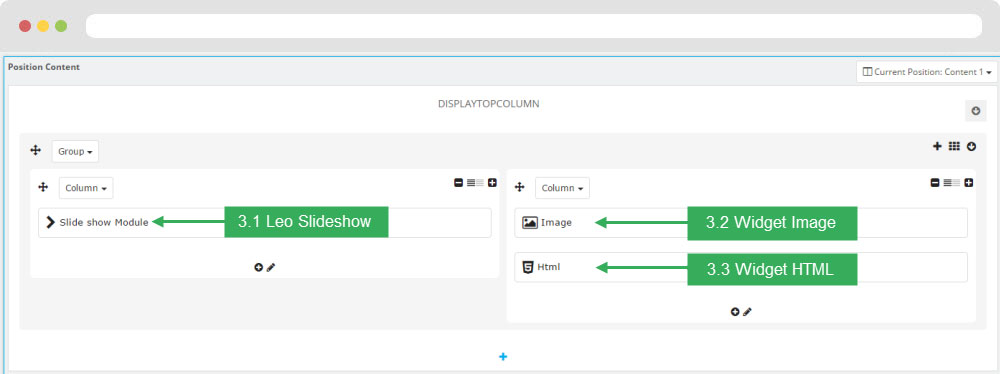
Task: Click the move handle of the Slide show Module column
Action: pos(43,187)
